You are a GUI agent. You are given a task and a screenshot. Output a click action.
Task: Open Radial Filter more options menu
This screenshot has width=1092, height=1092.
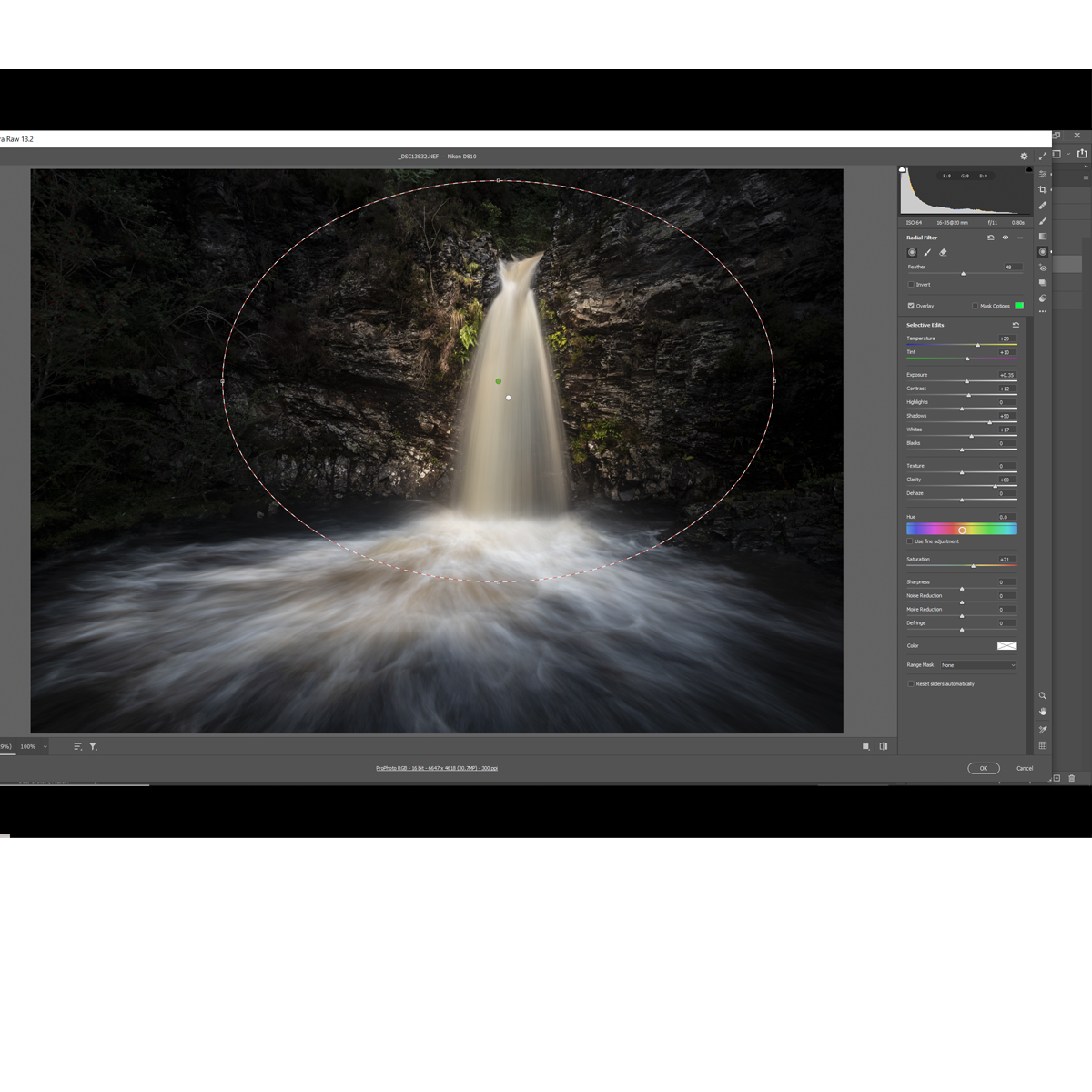point(1020,238)
